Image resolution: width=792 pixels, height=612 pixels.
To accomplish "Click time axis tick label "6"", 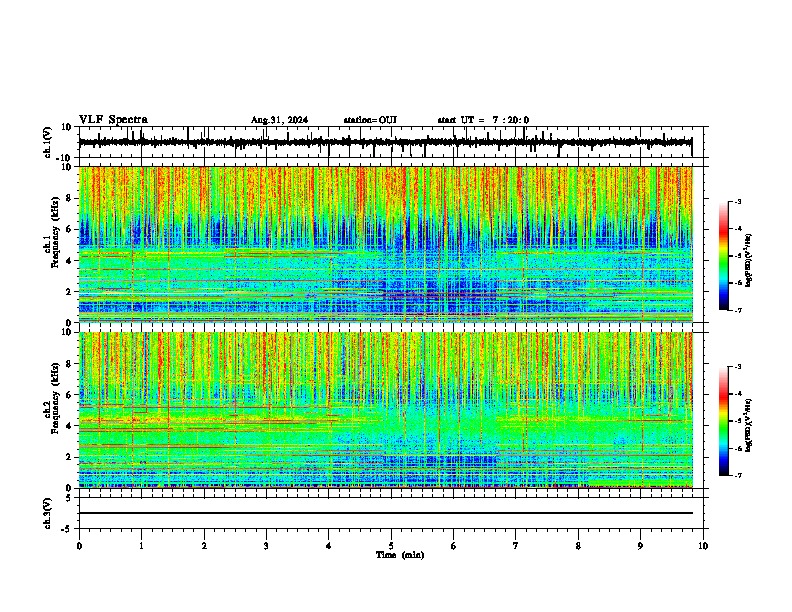I will (453, 546).
